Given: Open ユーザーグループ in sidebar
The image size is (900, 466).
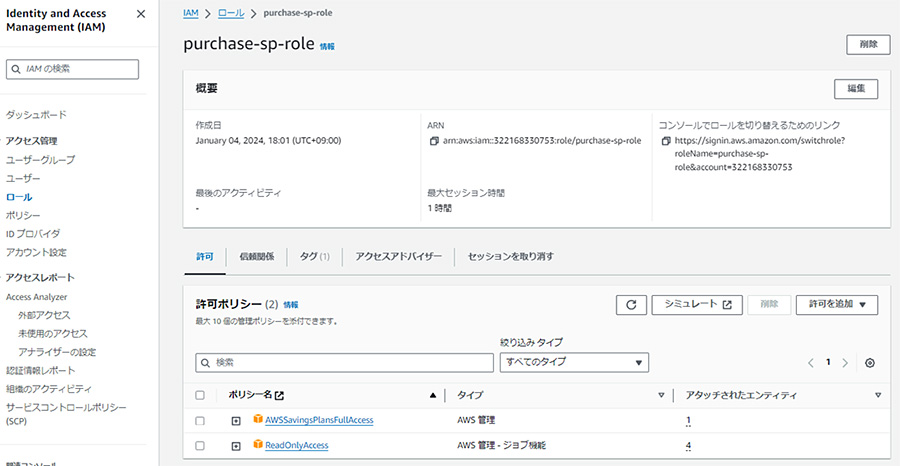Looking at the screenshot, I should tap(40, 160).
